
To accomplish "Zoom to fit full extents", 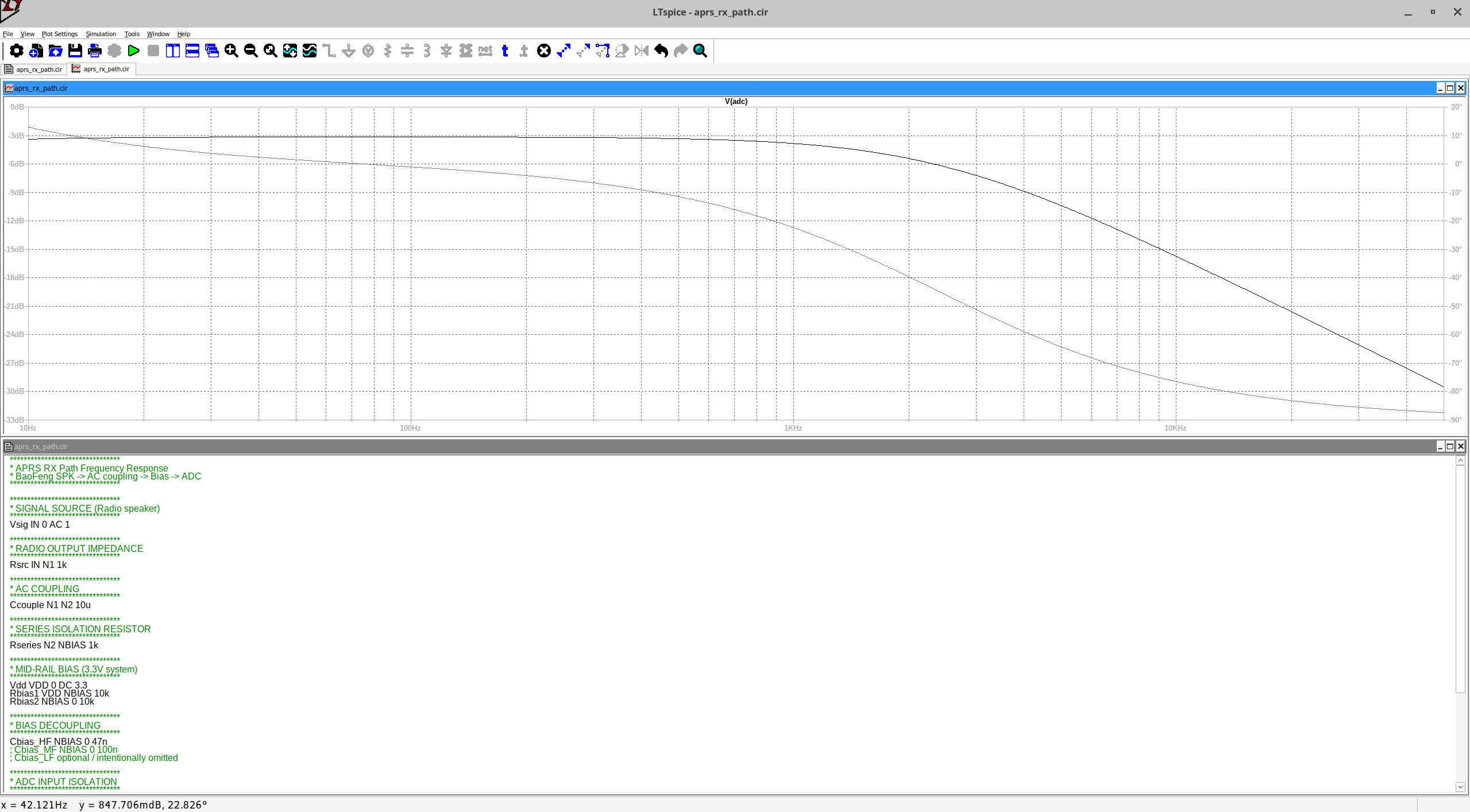I will pos(269,51).
